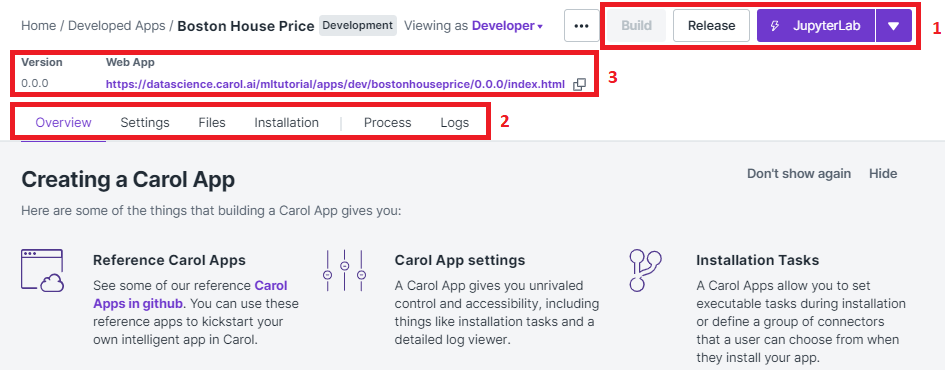
Task: Switch to the Overview tab
Action: tap(63, 123)
